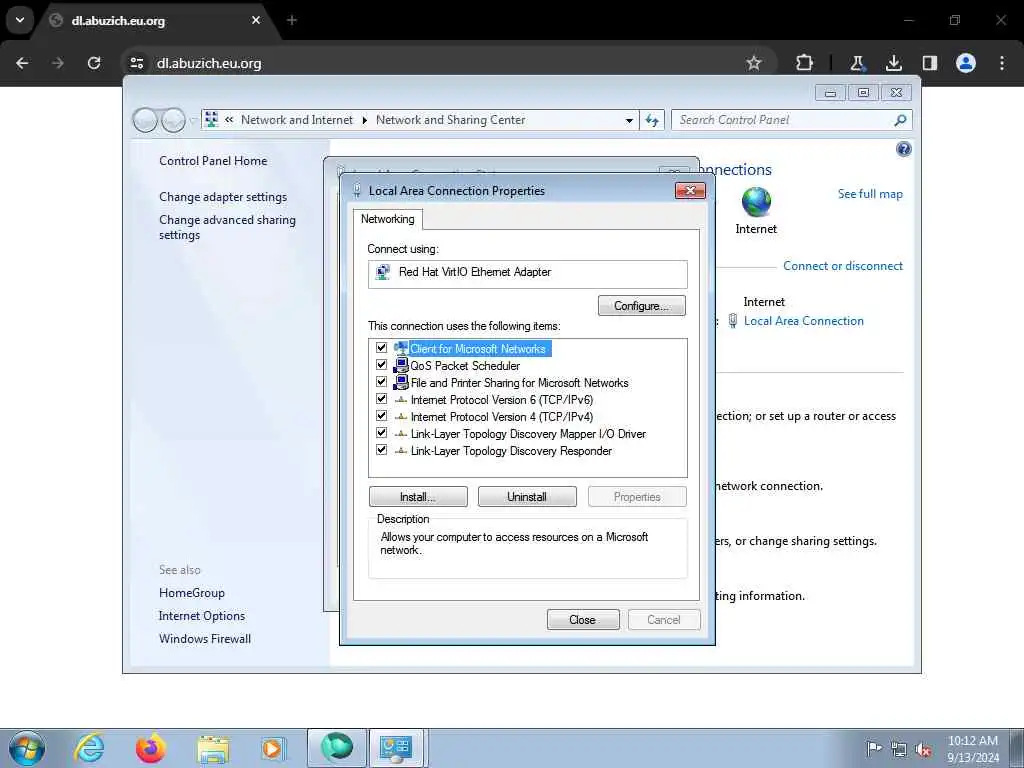Open Change advanced sharing settings

pyautogui.click(x=227, y=227)
